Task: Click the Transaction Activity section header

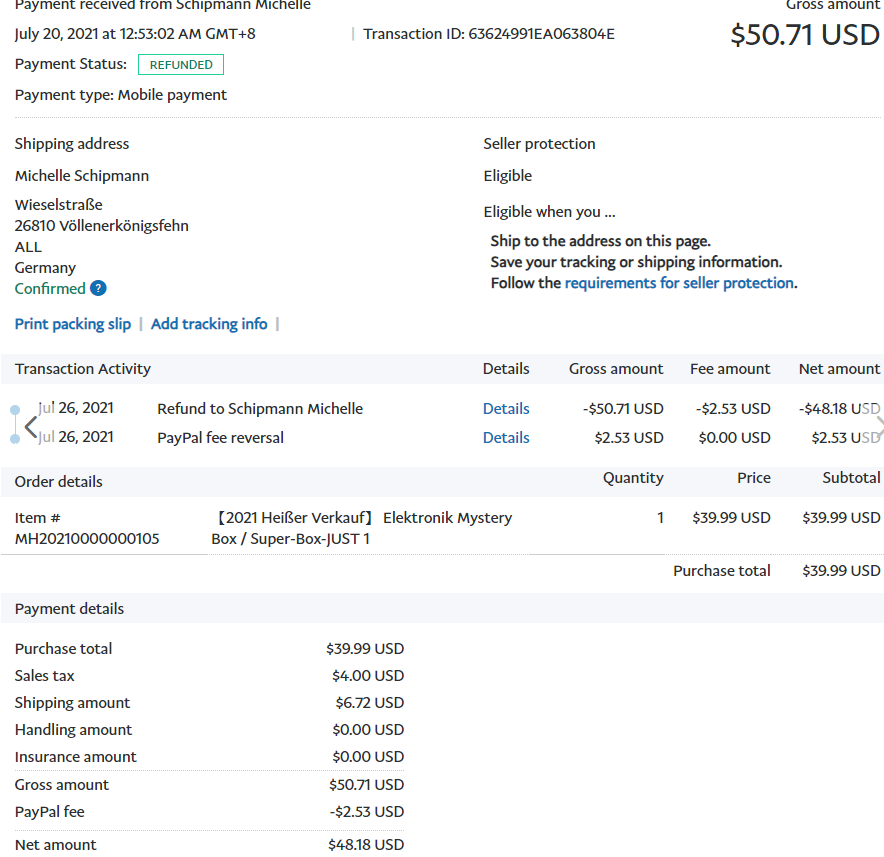Action: (83, 369)
